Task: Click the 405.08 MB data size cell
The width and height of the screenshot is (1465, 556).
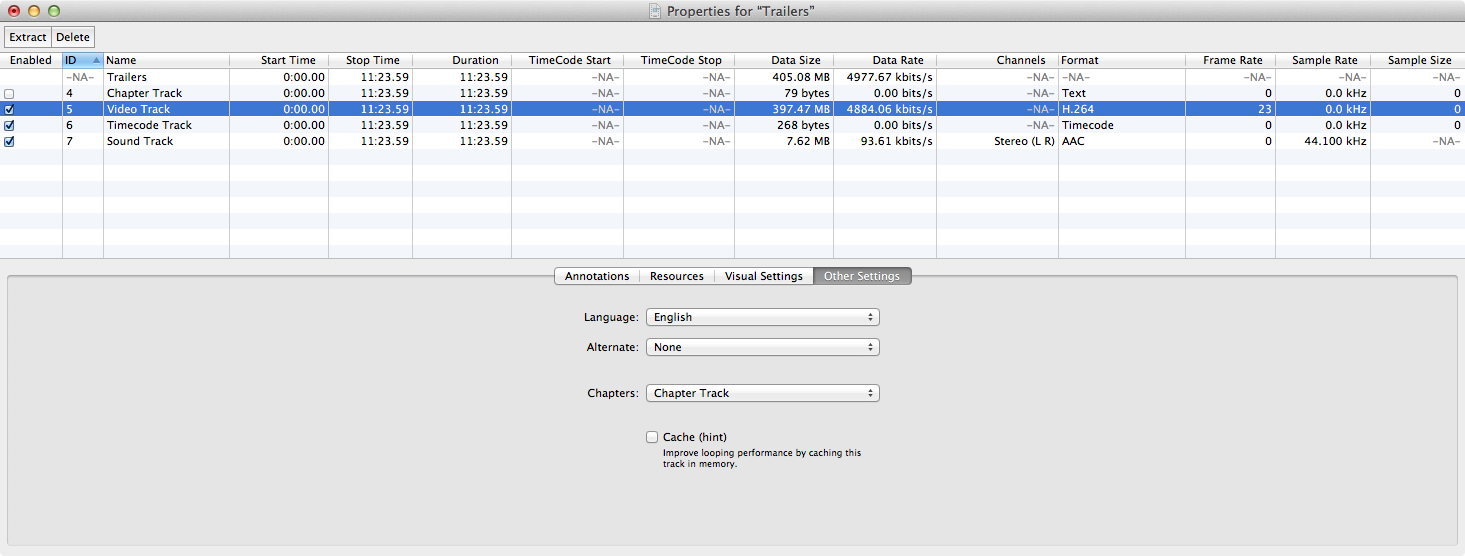Action: pos(800,77)
